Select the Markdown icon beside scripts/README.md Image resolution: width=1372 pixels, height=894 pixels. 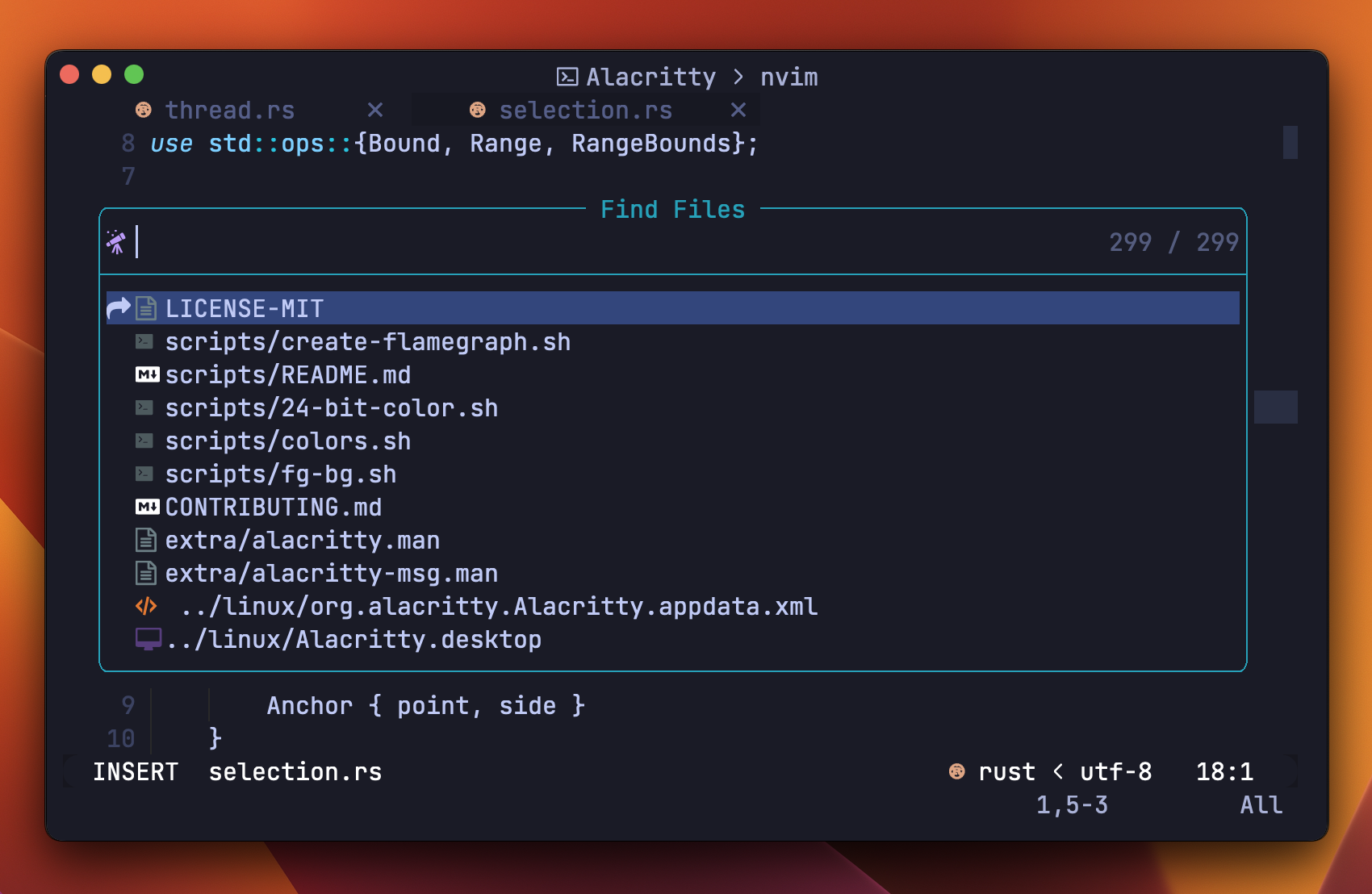point(146,374)
